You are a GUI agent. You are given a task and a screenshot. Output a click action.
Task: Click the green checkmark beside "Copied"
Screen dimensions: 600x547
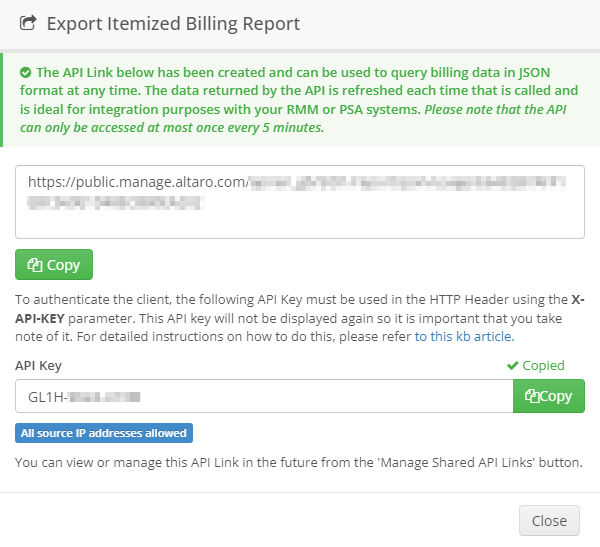coord(513,366)
